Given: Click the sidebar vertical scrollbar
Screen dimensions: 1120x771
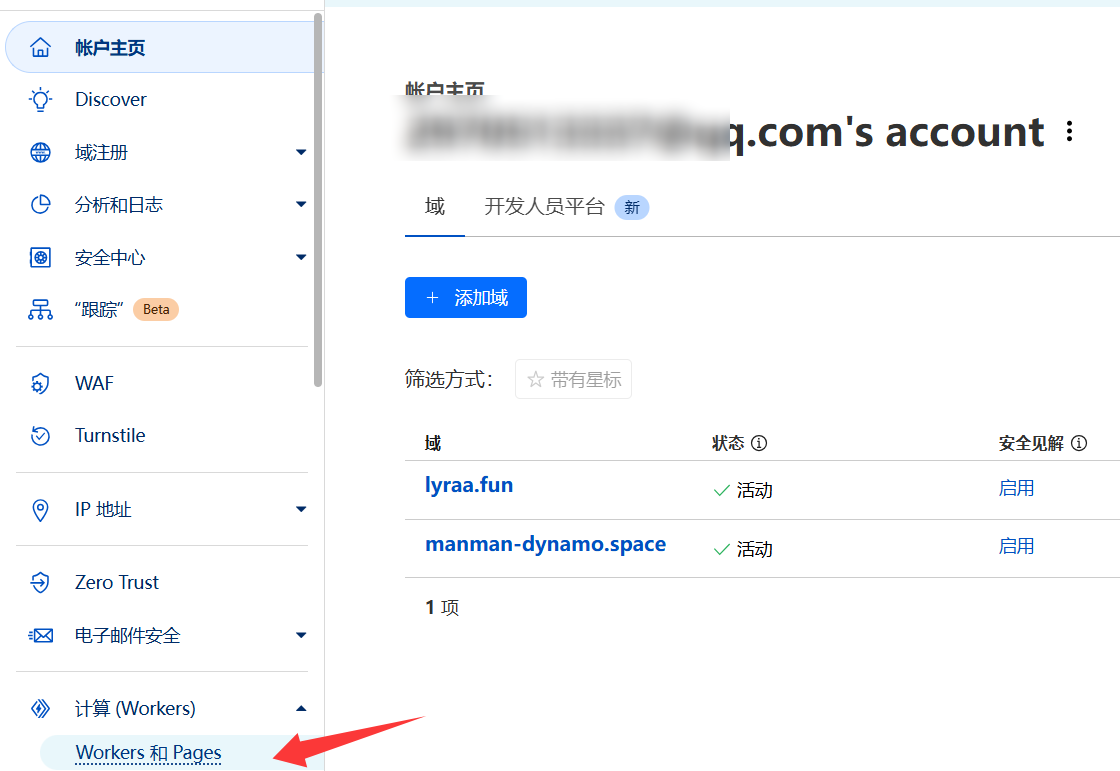Looking at the screenshot, I should click(x=318, y=200).
